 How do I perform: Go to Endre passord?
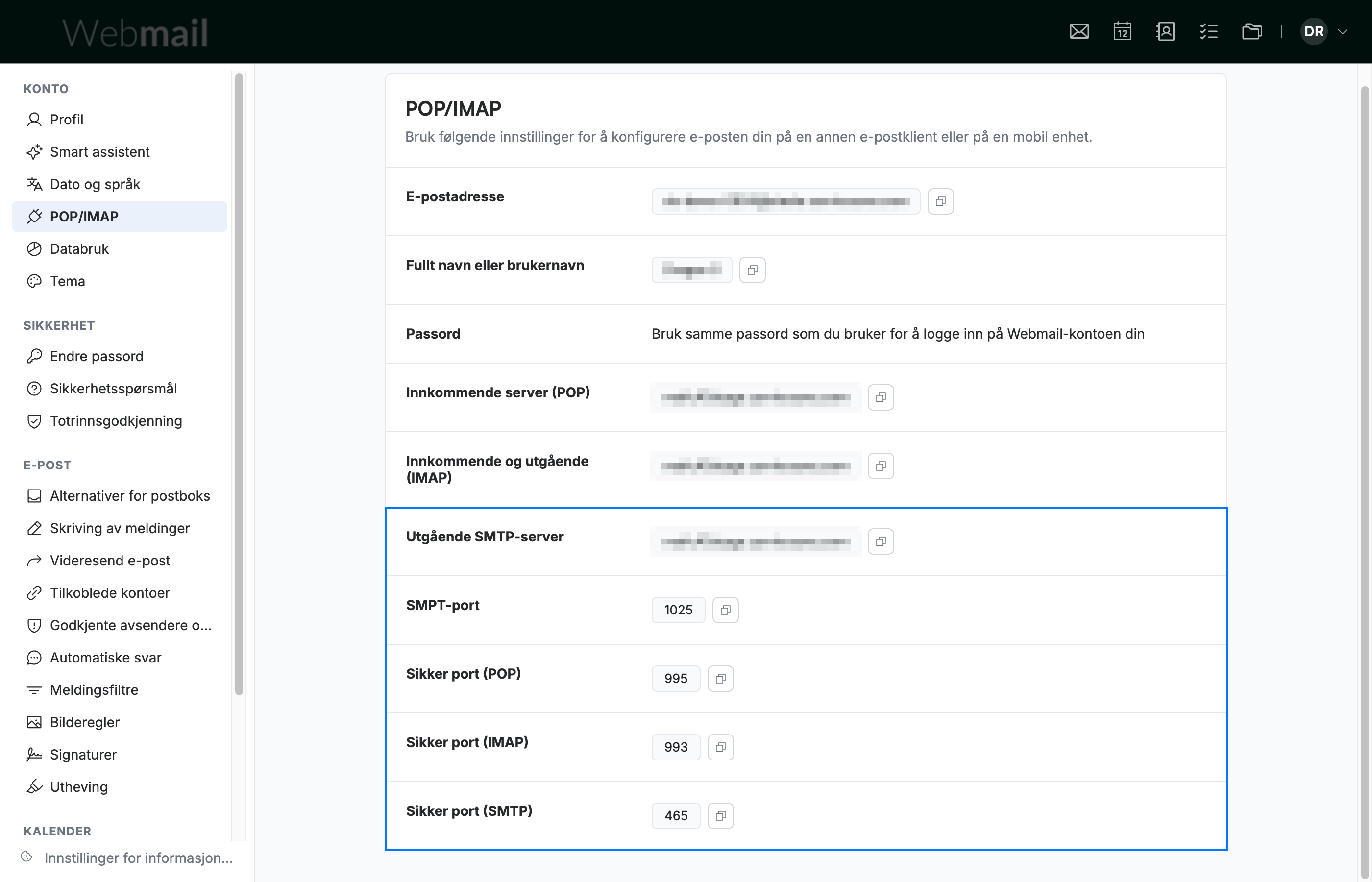(119, 356)
